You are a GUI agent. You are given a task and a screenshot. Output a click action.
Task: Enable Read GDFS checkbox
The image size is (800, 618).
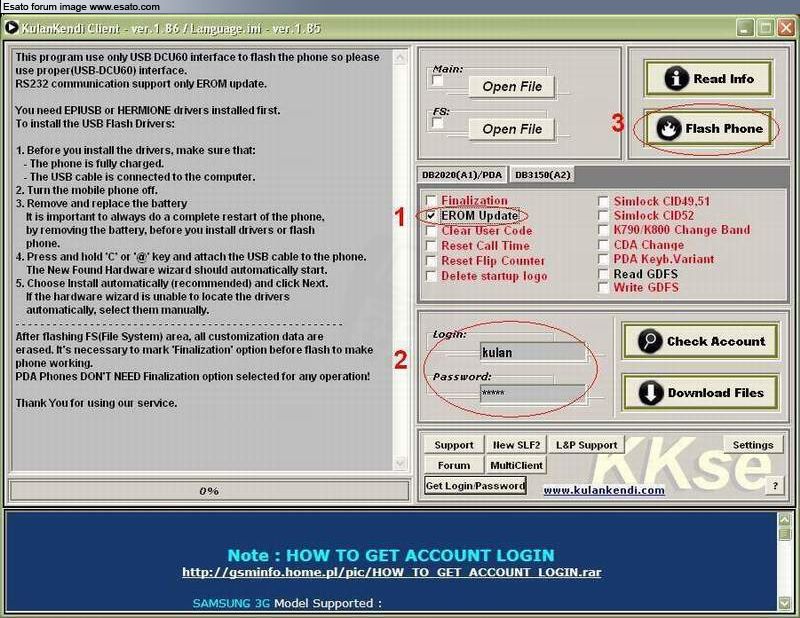(x=603, y=274)
